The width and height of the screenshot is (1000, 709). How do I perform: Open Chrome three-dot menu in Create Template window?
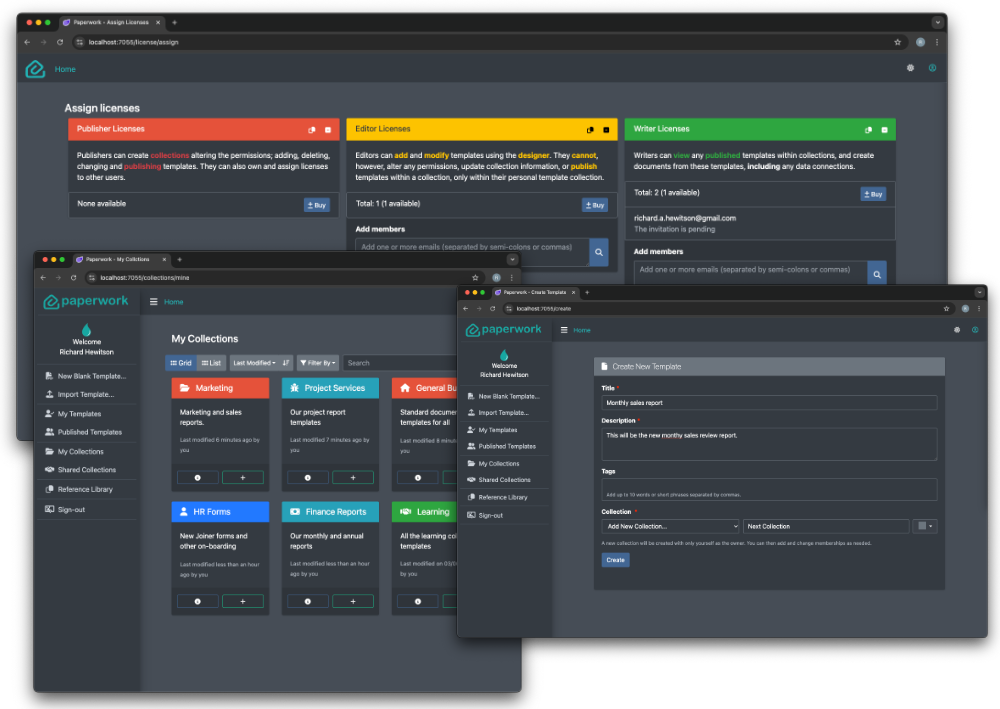pos(979,309)
